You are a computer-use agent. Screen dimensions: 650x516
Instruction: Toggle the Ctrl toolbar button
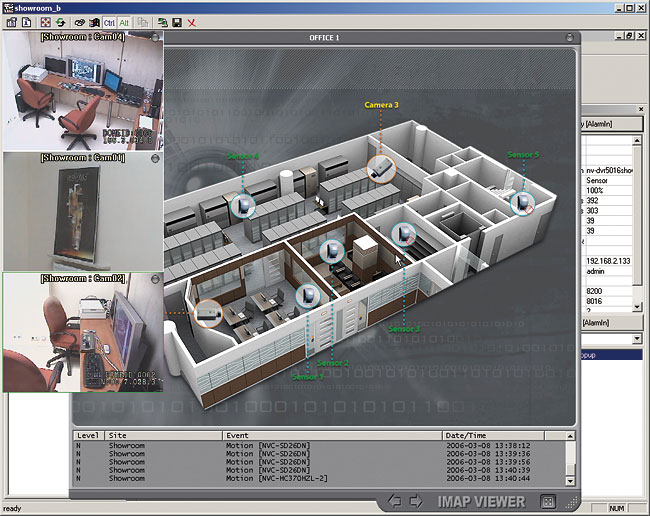pyautogui.click(x=109, y=23)
